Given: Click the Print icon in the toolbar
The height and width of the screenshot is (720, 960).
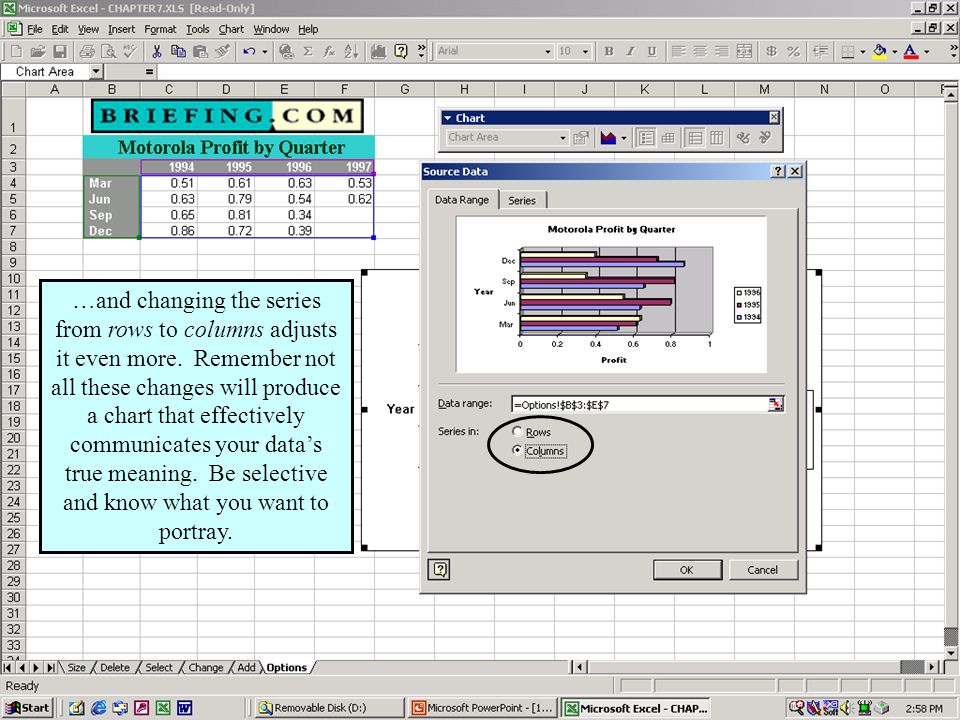Looking at the screenshot, I should point(88,51).
